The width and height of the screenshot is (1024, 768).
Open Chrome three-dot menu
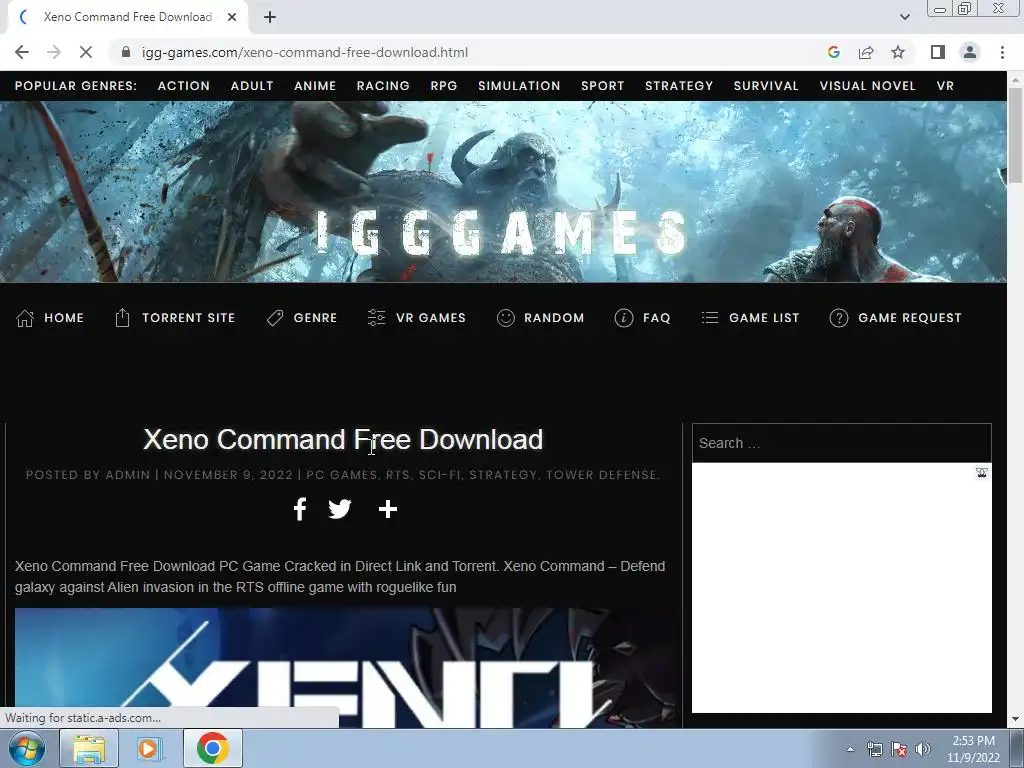coord(1002,52)
